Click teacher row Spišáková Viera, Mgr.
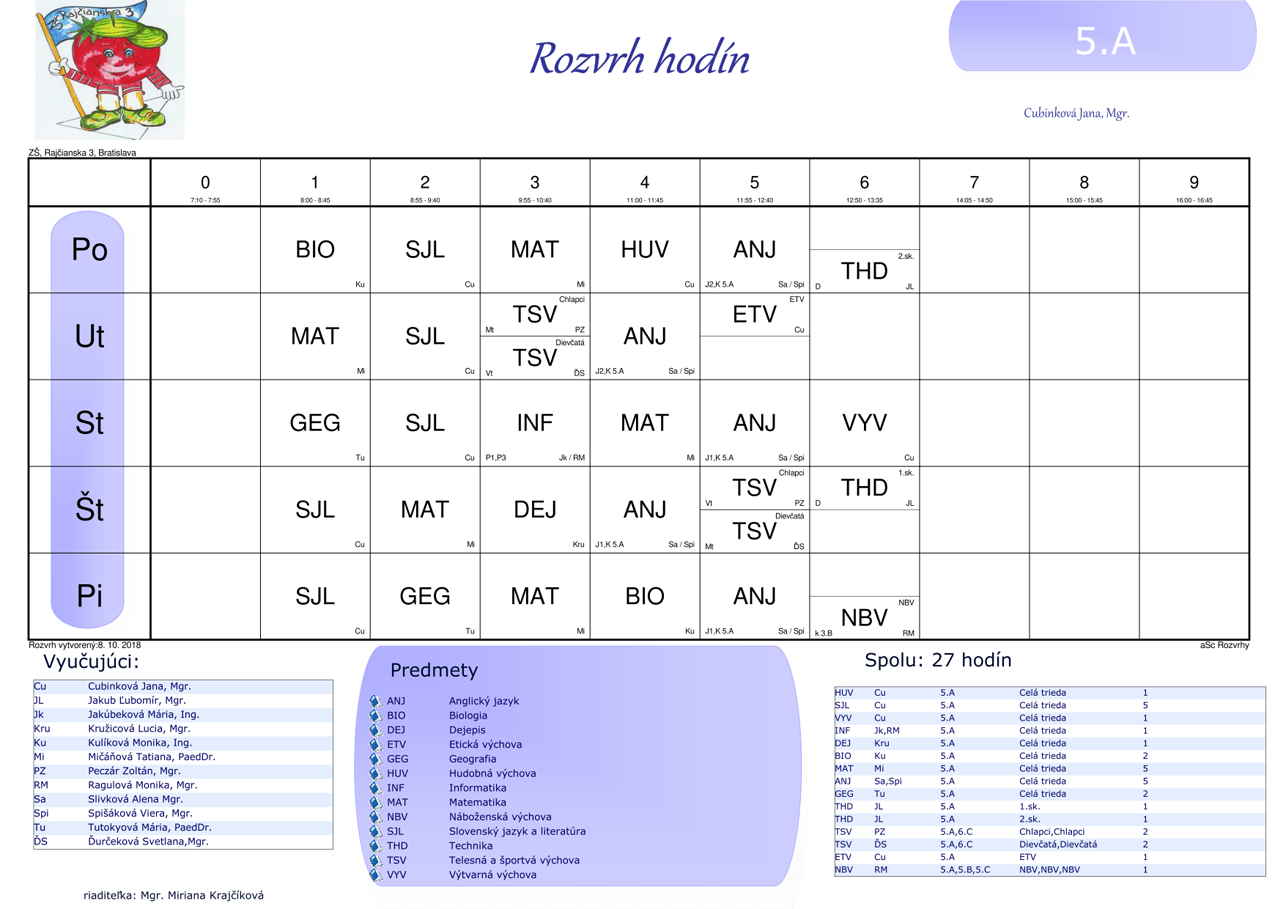The width and height of the screenshot is (1286, 909). 183,813
